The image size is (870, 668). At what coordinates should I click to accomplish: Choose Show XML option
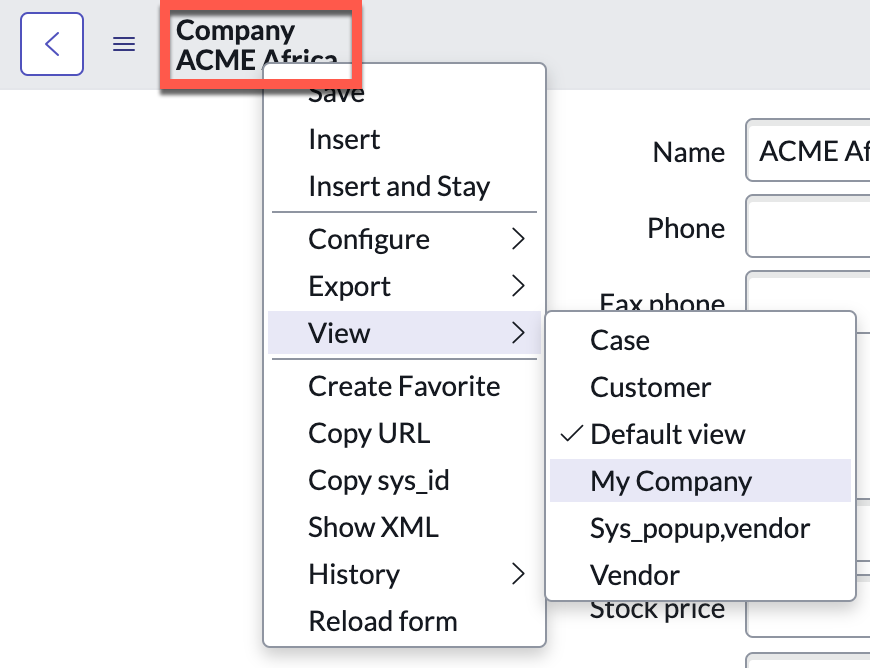[404, 527]
